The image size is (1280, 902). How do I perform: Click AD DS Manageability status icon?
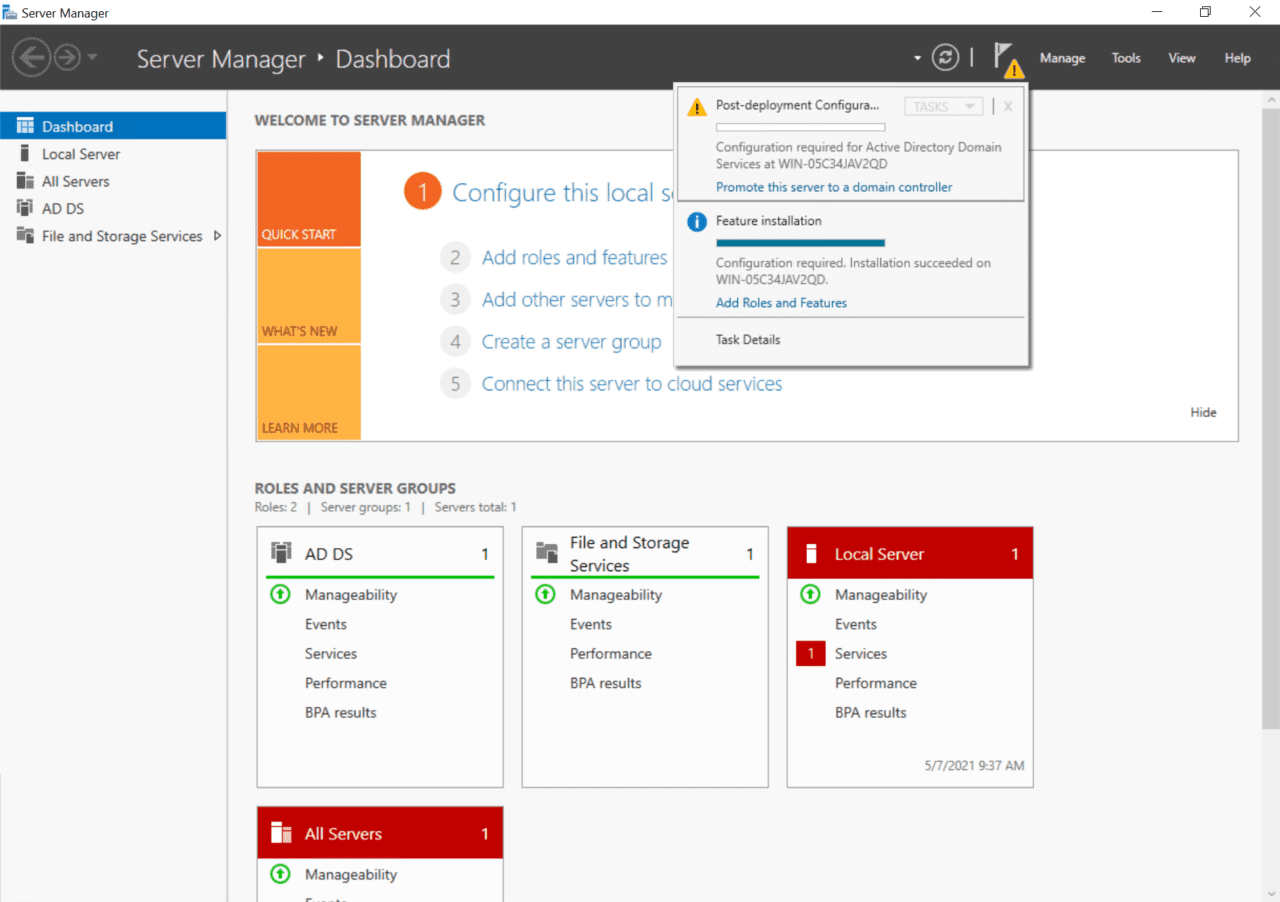tap(280, 594)
